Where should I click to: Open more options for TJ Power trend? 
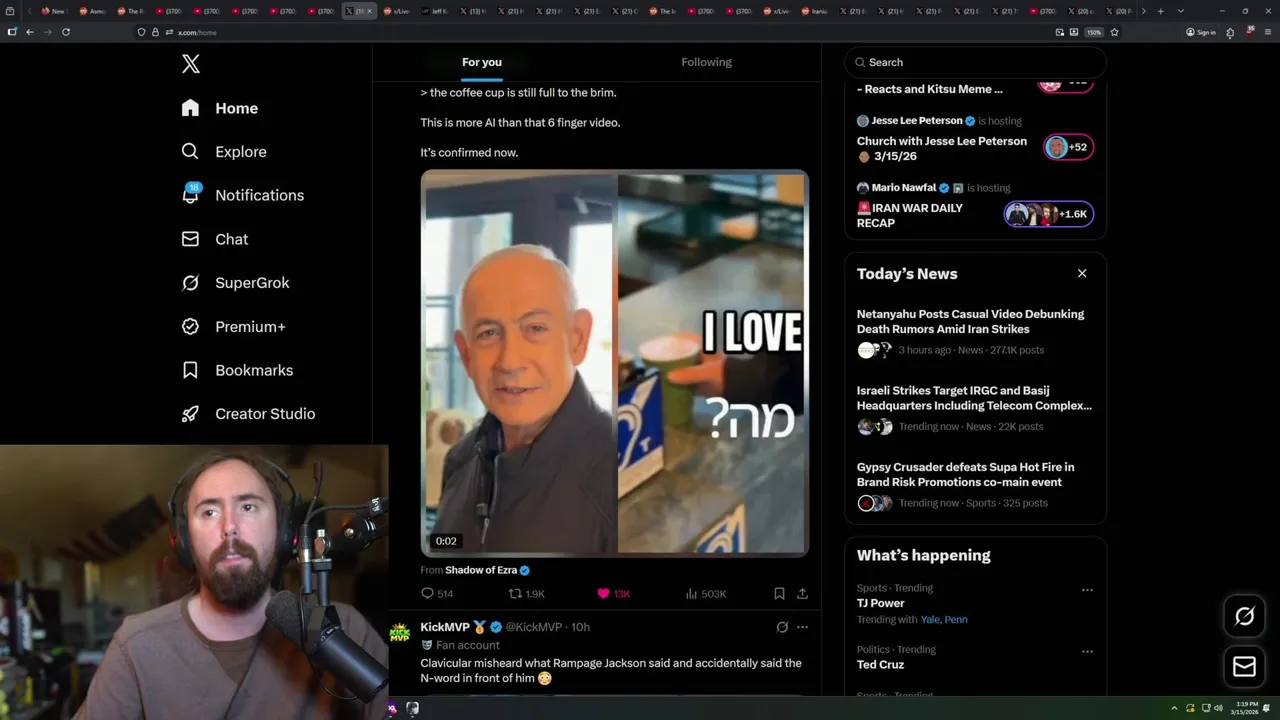1087,590
